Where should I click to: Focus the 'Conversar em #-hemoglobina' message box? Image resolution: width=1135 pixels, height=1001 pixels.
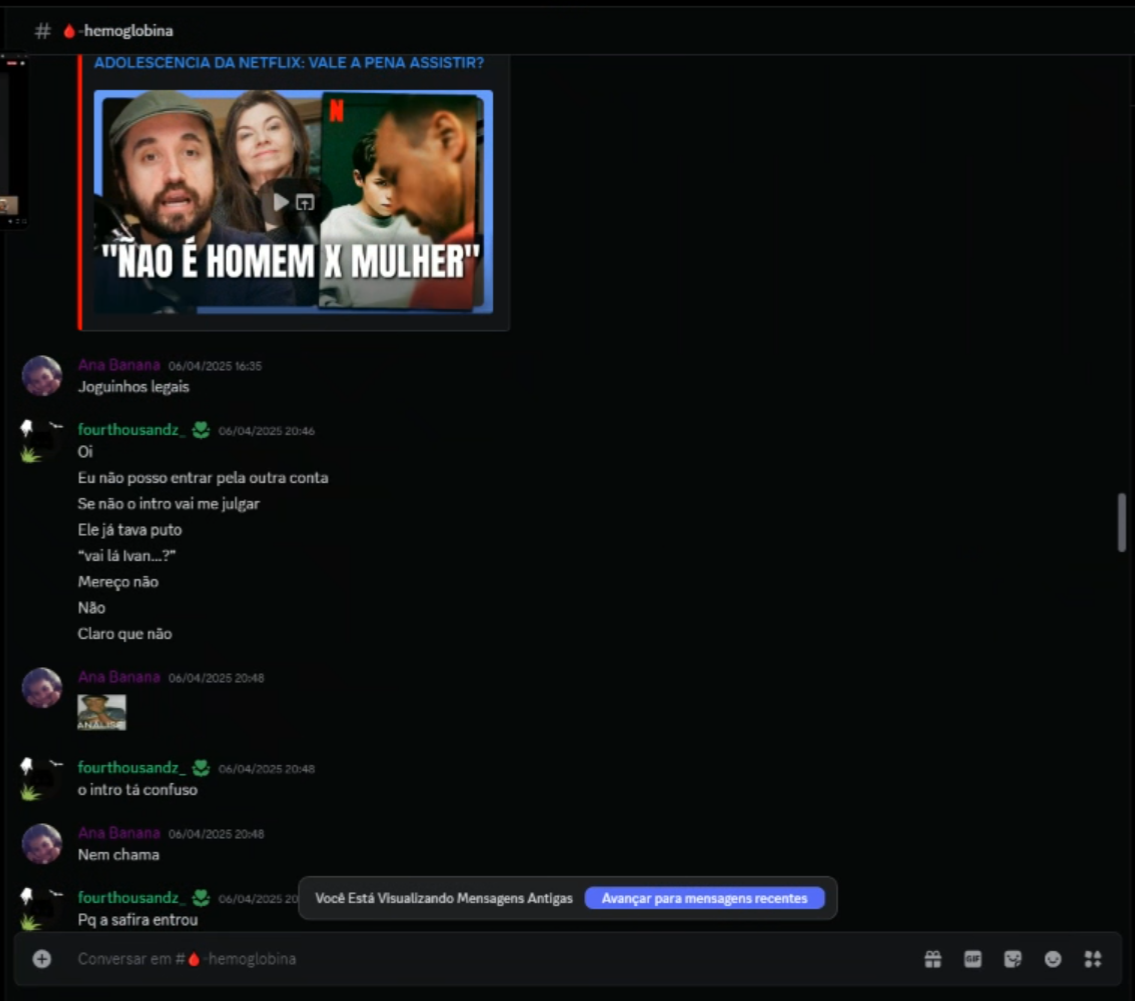point(492,960)
